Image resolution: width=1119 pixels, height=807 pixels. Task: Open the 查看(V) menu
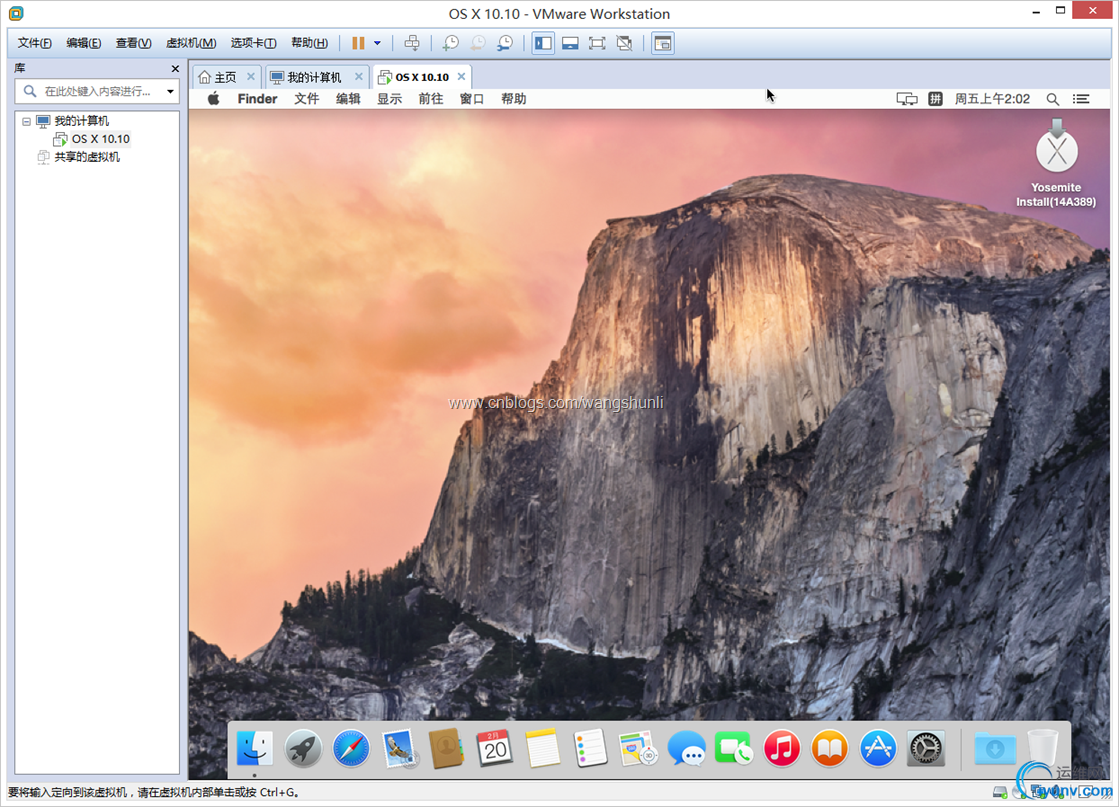click(133, 43)
